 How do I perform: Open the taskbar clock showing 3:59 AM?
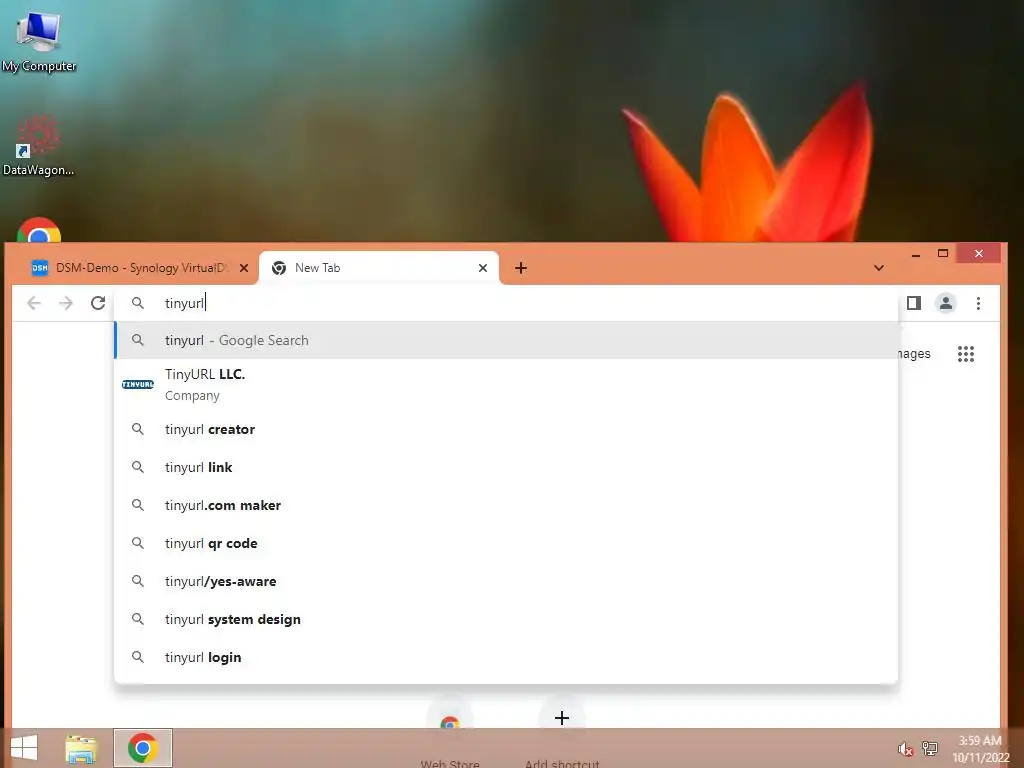(980, 748)
